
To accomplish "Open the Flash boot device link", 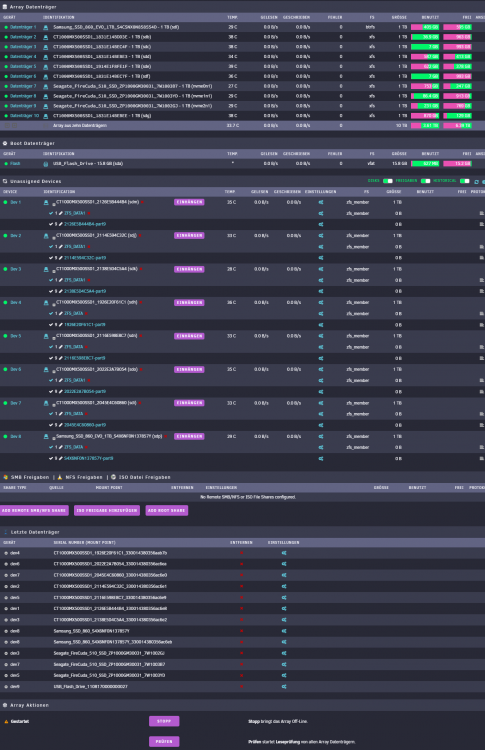I will pyautogui.click(x=15, y=164).
